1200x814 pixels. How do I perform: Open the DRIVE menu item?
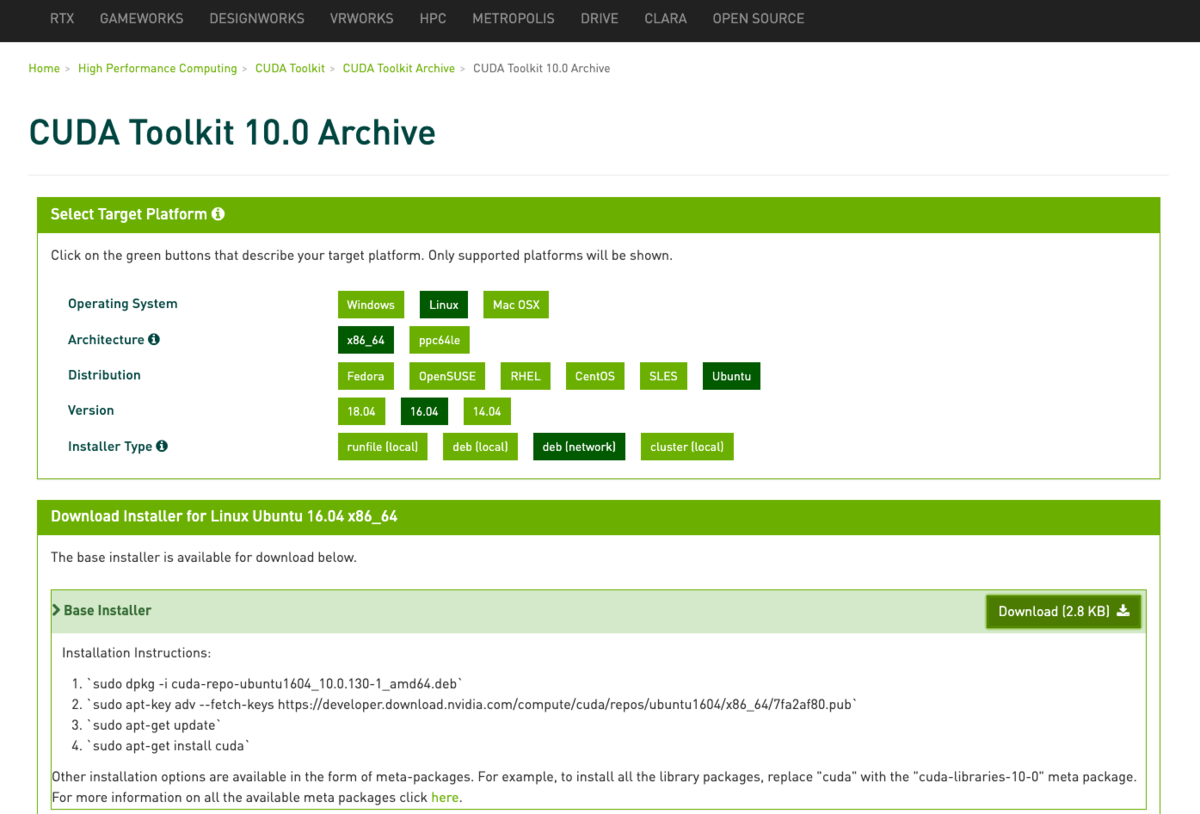tap(600, 19)
